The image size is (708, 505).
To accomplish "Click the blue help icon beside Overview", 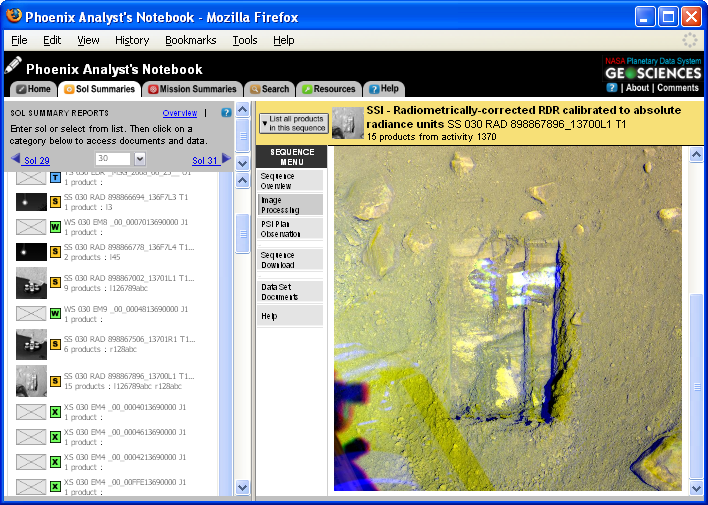I will click(x=226, y=113).
